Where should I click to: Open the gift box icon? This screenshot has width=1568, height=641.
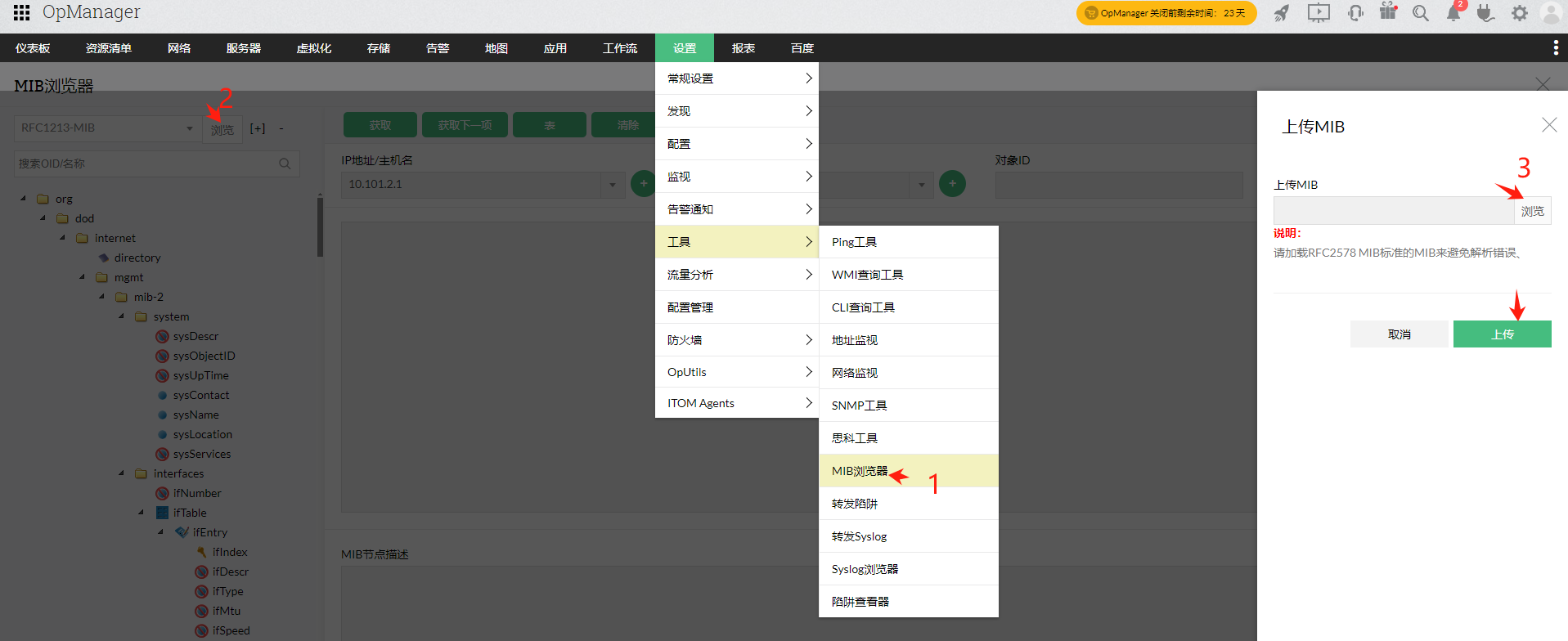(1388, 11)
